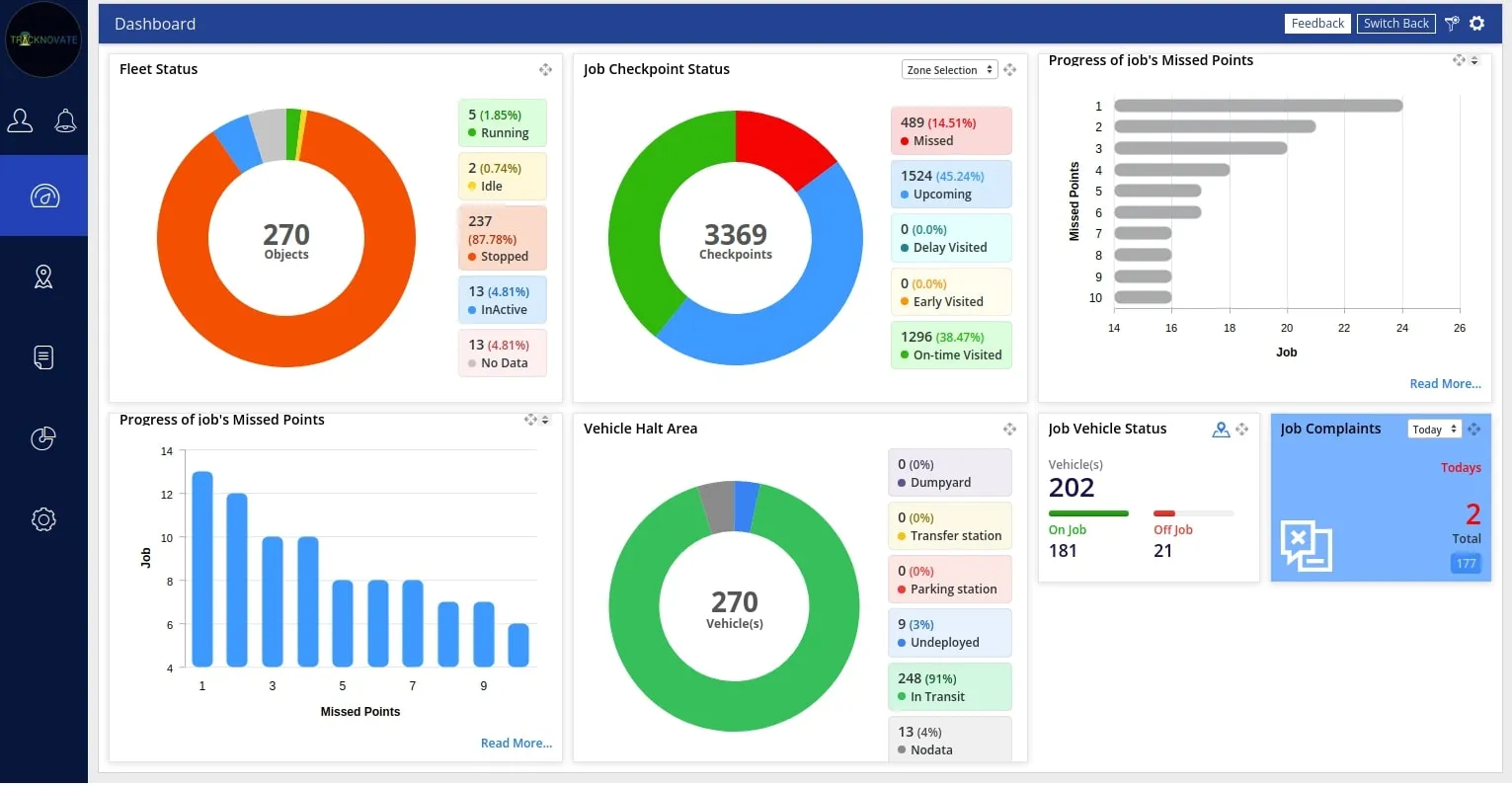The image size is (1512, 786).
Task: Open the Zone Selection dropdown
Action: click(x=949, y=70)
